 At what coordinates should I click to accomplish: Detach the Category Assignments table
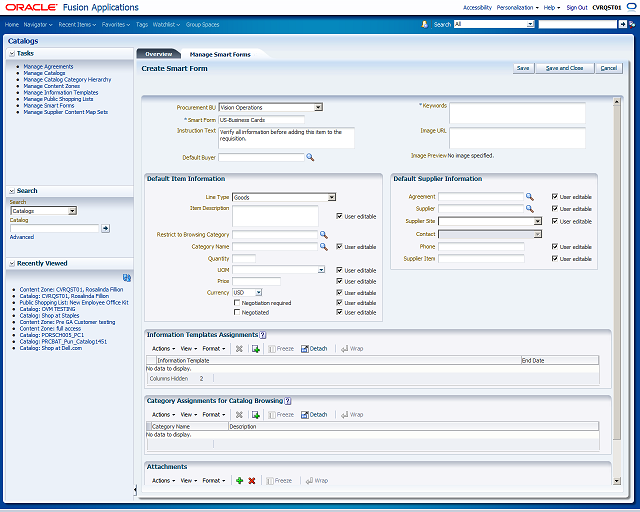coord(314,415)
